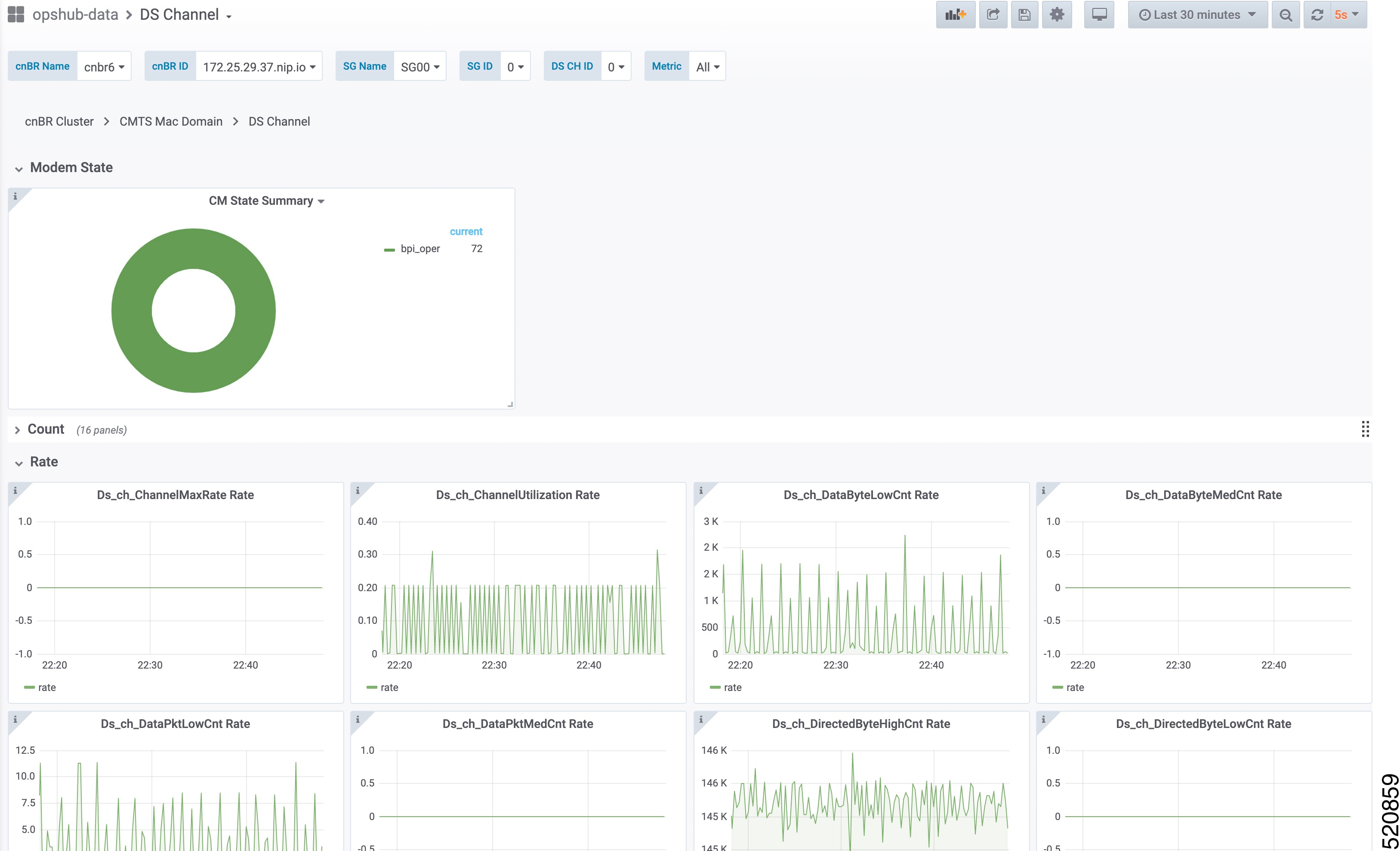Open Ds_ch_ChannelUtilization Rate panel title menu
This screenshot has width=1400, height=851.
[518, 495]
